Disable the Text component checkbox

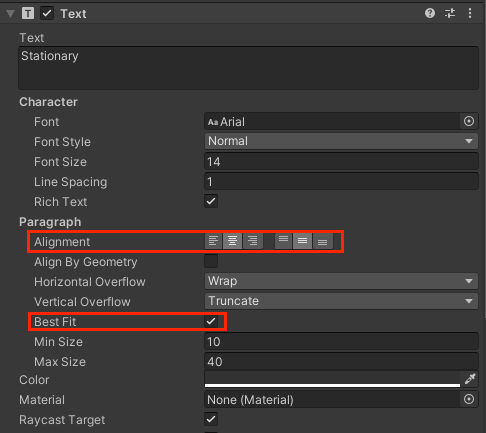47,14
